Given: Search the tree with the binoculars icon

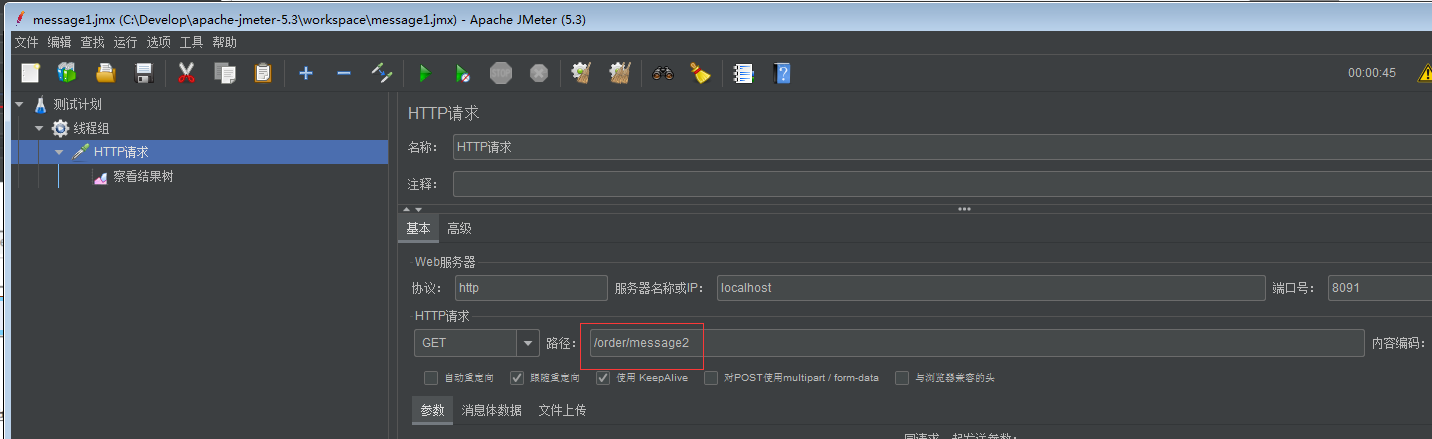Looking at the screenshot, I should point(663,73).
